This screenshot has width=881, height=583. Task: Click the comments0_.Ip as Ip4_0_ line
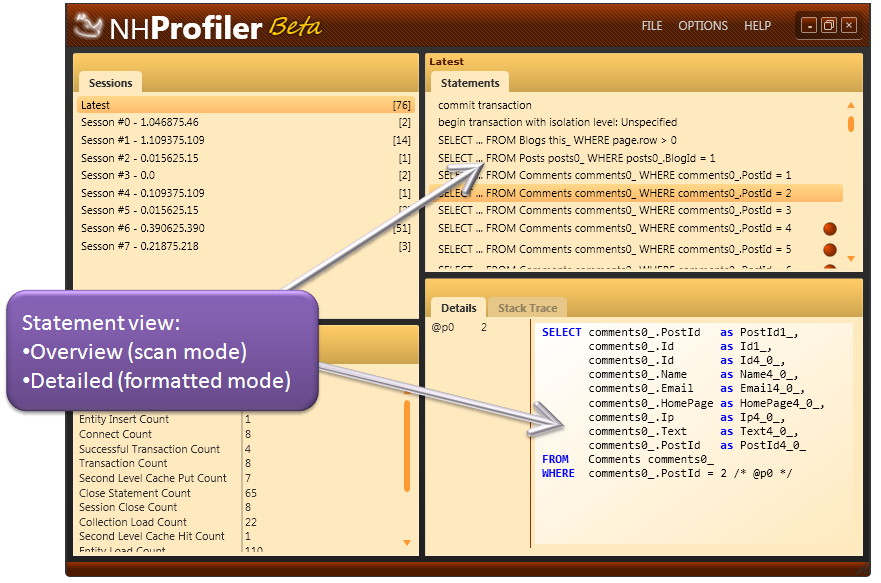(x=687, y=417)
